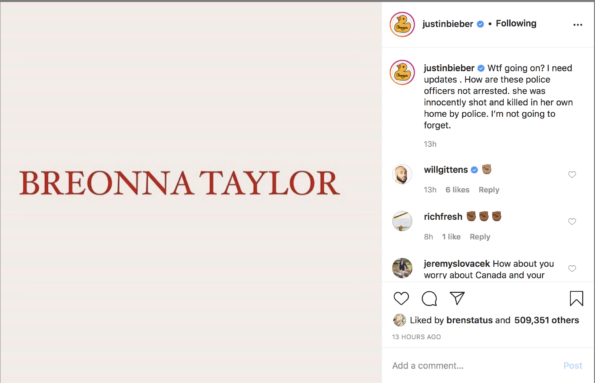595x383 pixels.
Task: Click the Following button
Action: point(516,24)
